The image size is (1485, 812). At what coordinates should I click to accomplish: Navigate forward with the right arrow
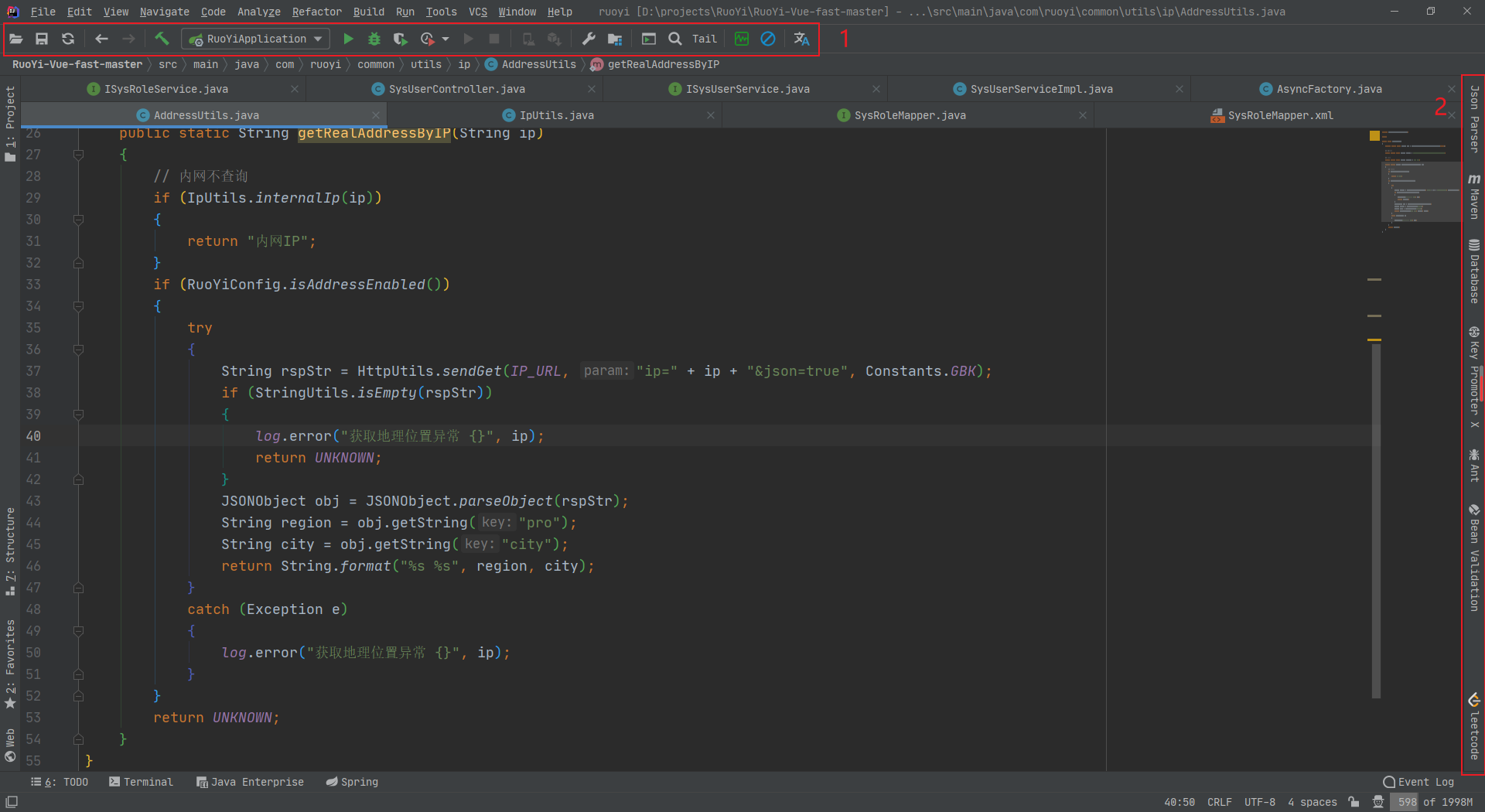tap(128, 39)
